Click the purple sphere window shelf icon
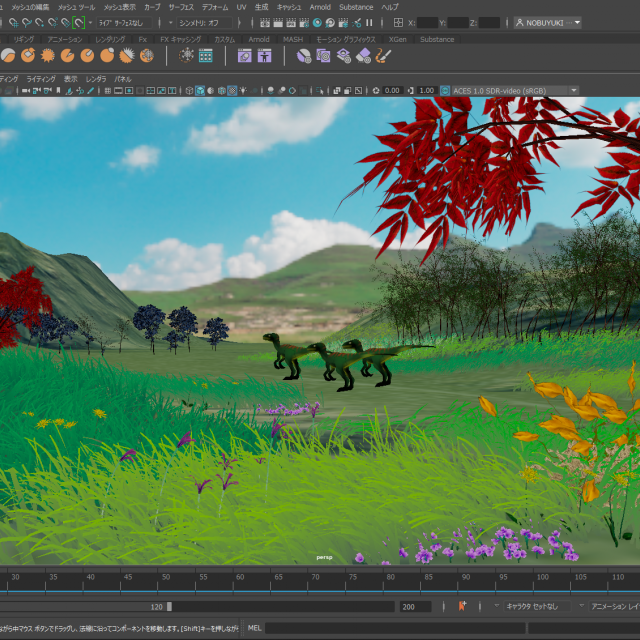This screenshot has width=640, height=640. [x=245, y=56]
